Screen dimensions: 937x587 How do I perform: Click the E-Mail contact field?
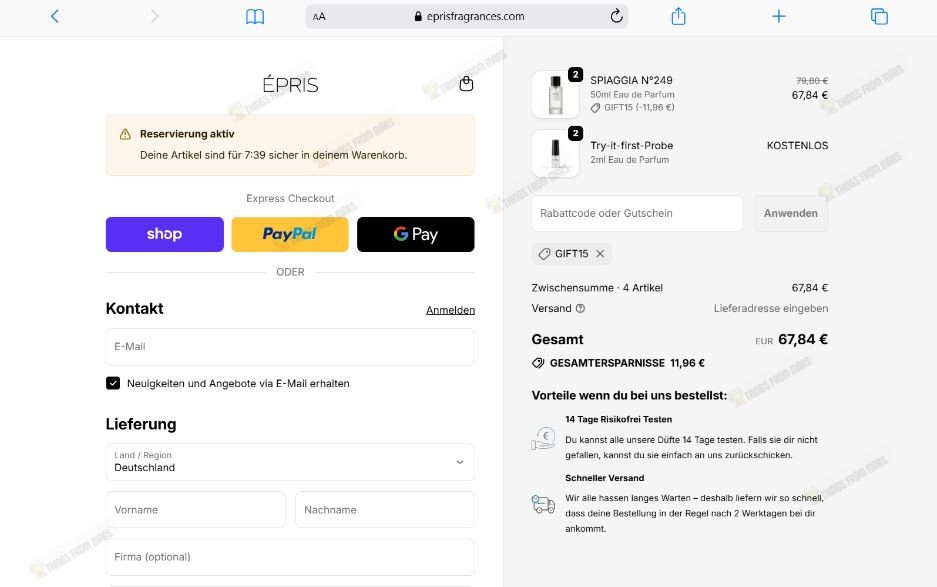(x=290, y=347)
